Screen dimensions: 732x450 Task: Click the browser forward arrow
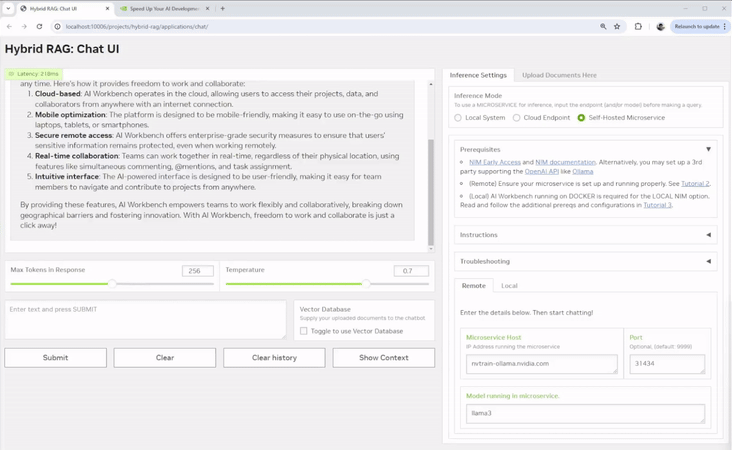pyautogui.click(x=24, y=27)
